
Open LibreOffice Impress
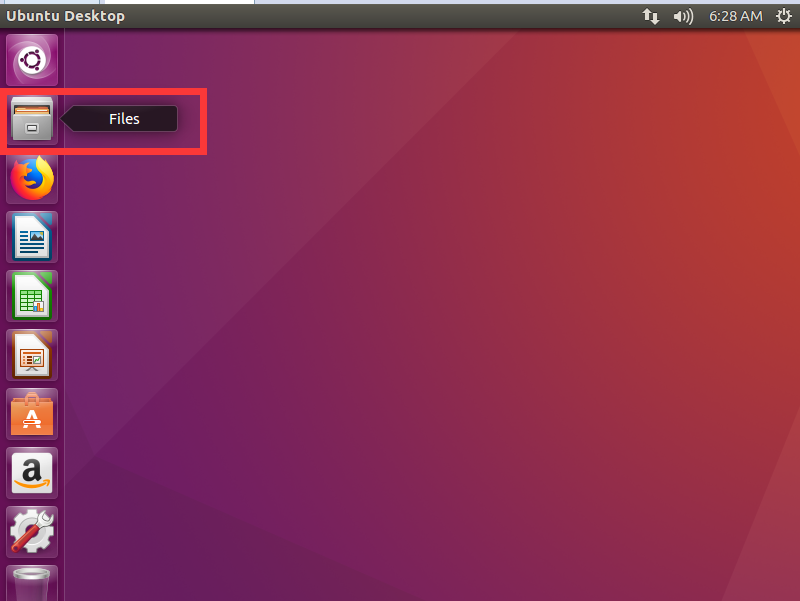[x=31, y=355]
